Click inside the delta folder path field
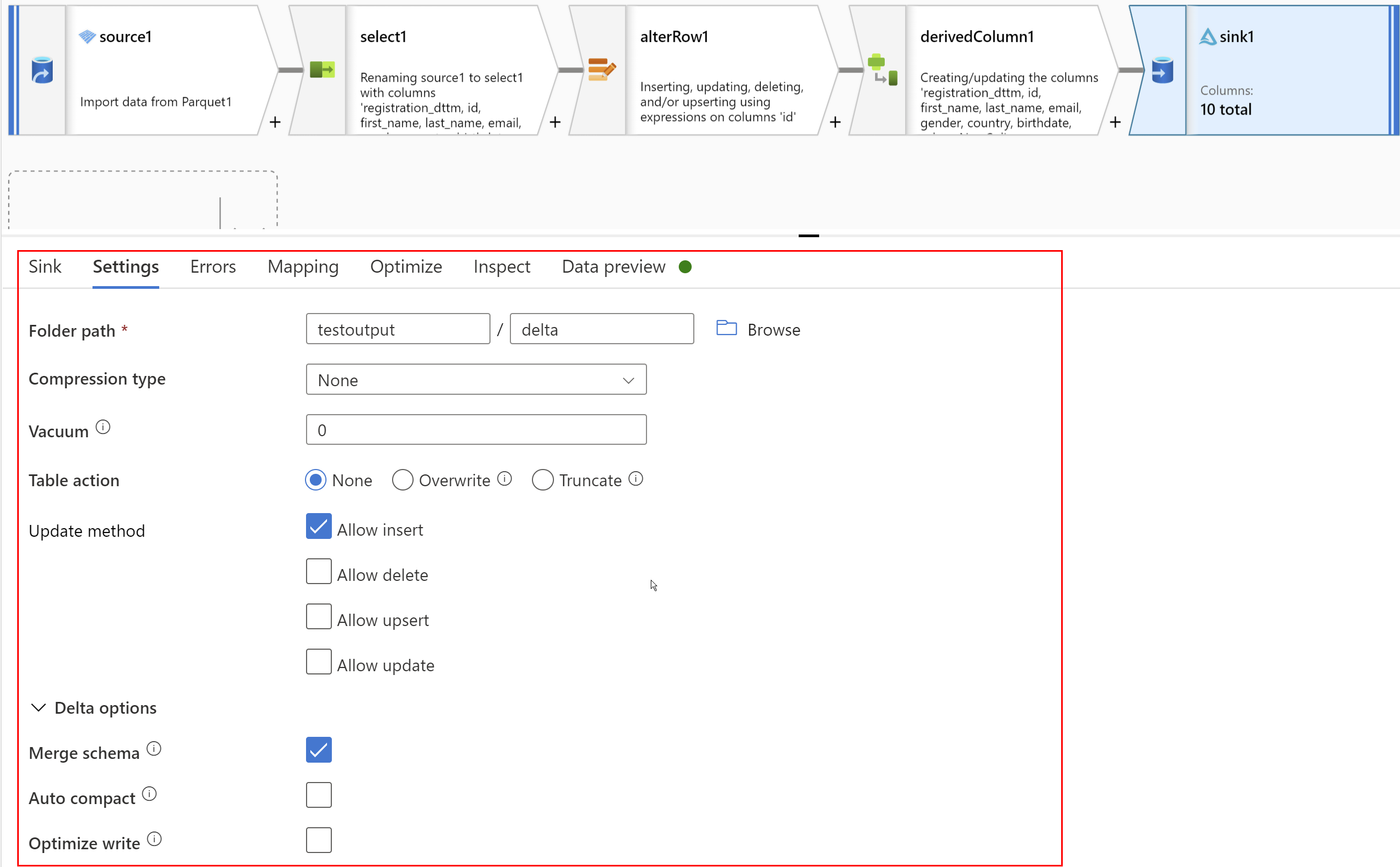Screen dimensions: 1400x867 pyautogui.click(x=601, y=329)
